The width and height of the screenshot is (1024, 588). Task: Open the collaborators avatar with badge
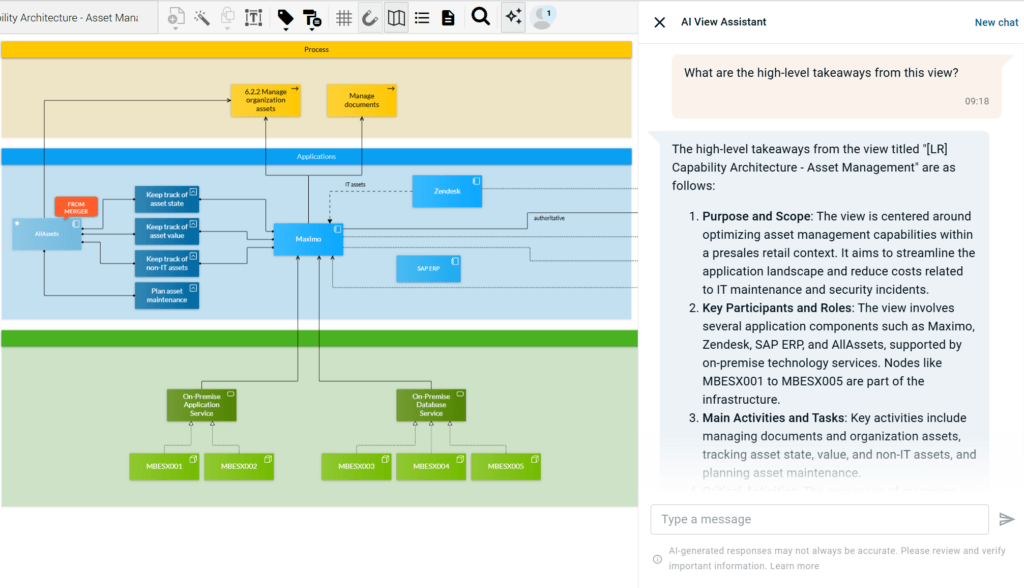coord(543,18)
